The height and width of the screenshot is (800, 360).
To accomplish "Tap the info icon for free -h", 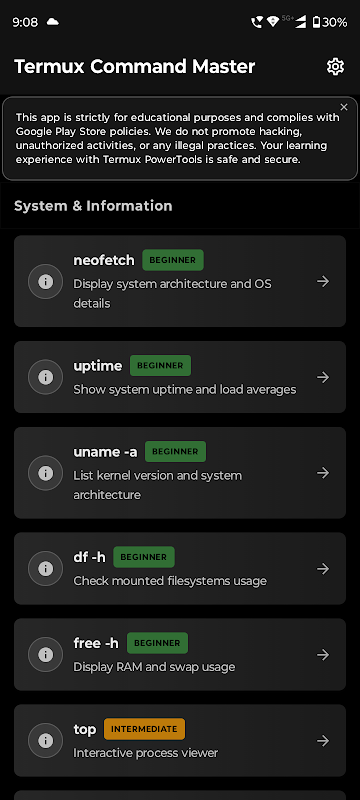I will (x=46, y=654).
